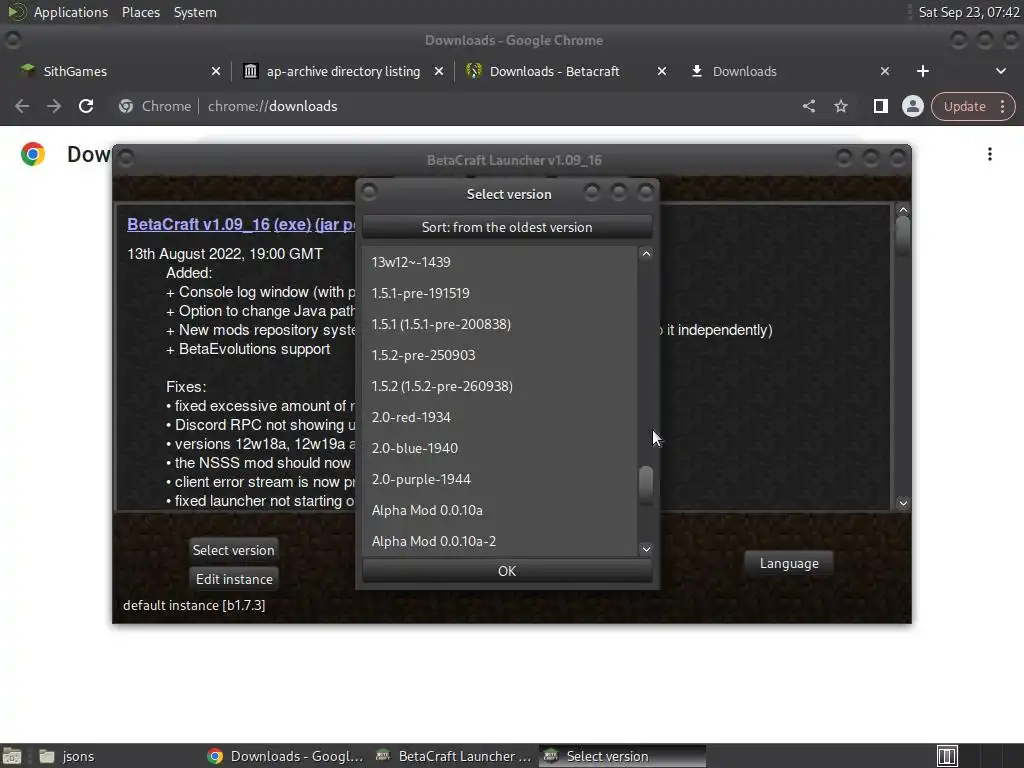This screenshot has height=768, width=1024.
Task: Click changelog scrollbar down arrow in launcher
Action: click(903, 503)
